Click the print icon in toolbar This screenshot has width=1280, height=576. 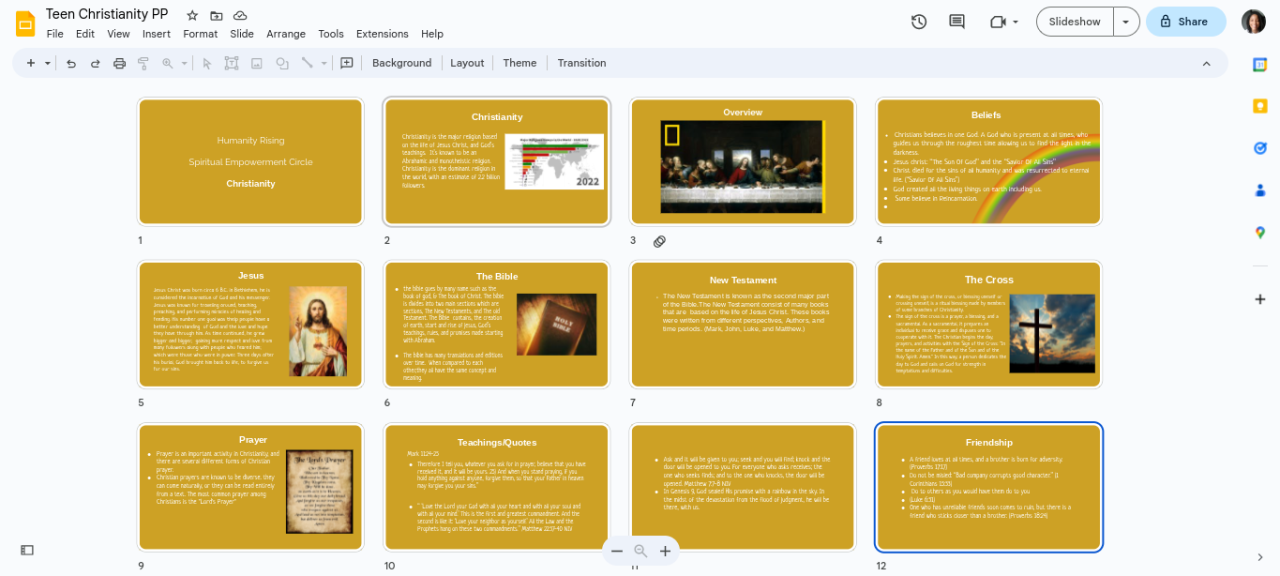[x=120, y=63]
